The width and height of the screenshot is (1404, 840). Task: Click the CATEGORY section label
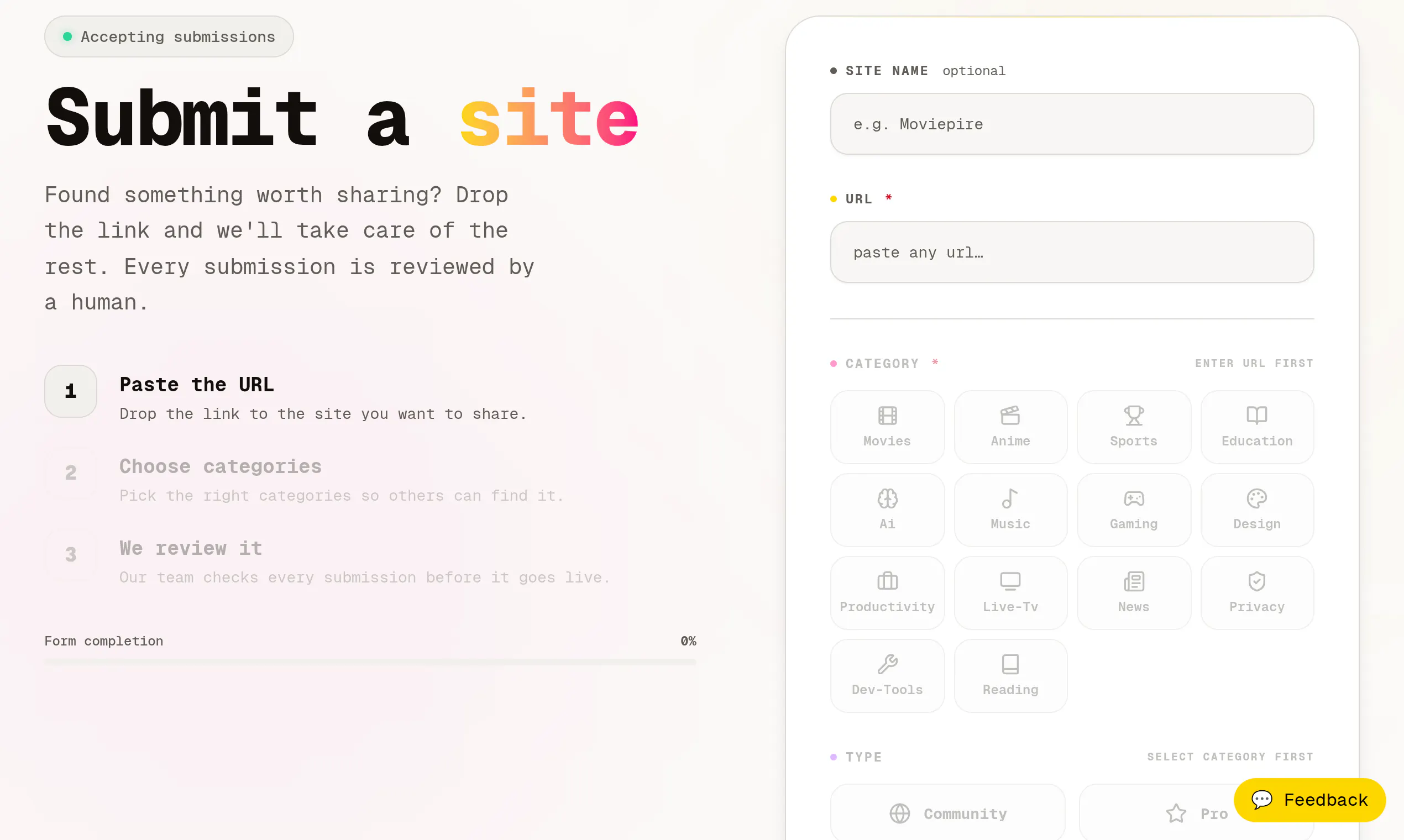coord(882,364)
